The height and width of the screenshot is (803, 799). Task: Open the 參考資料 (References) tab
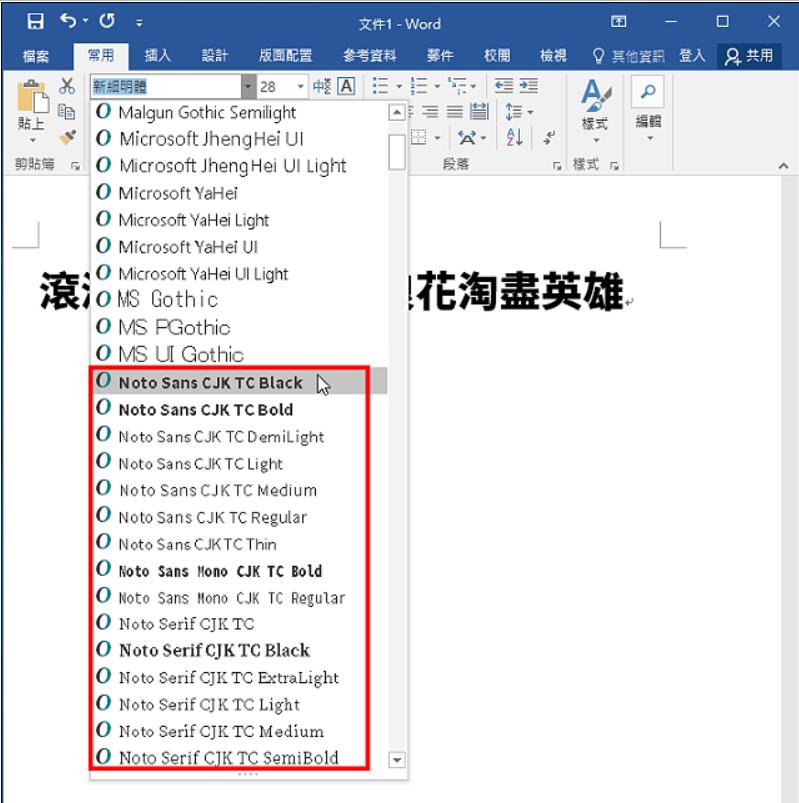pos(370,55)
